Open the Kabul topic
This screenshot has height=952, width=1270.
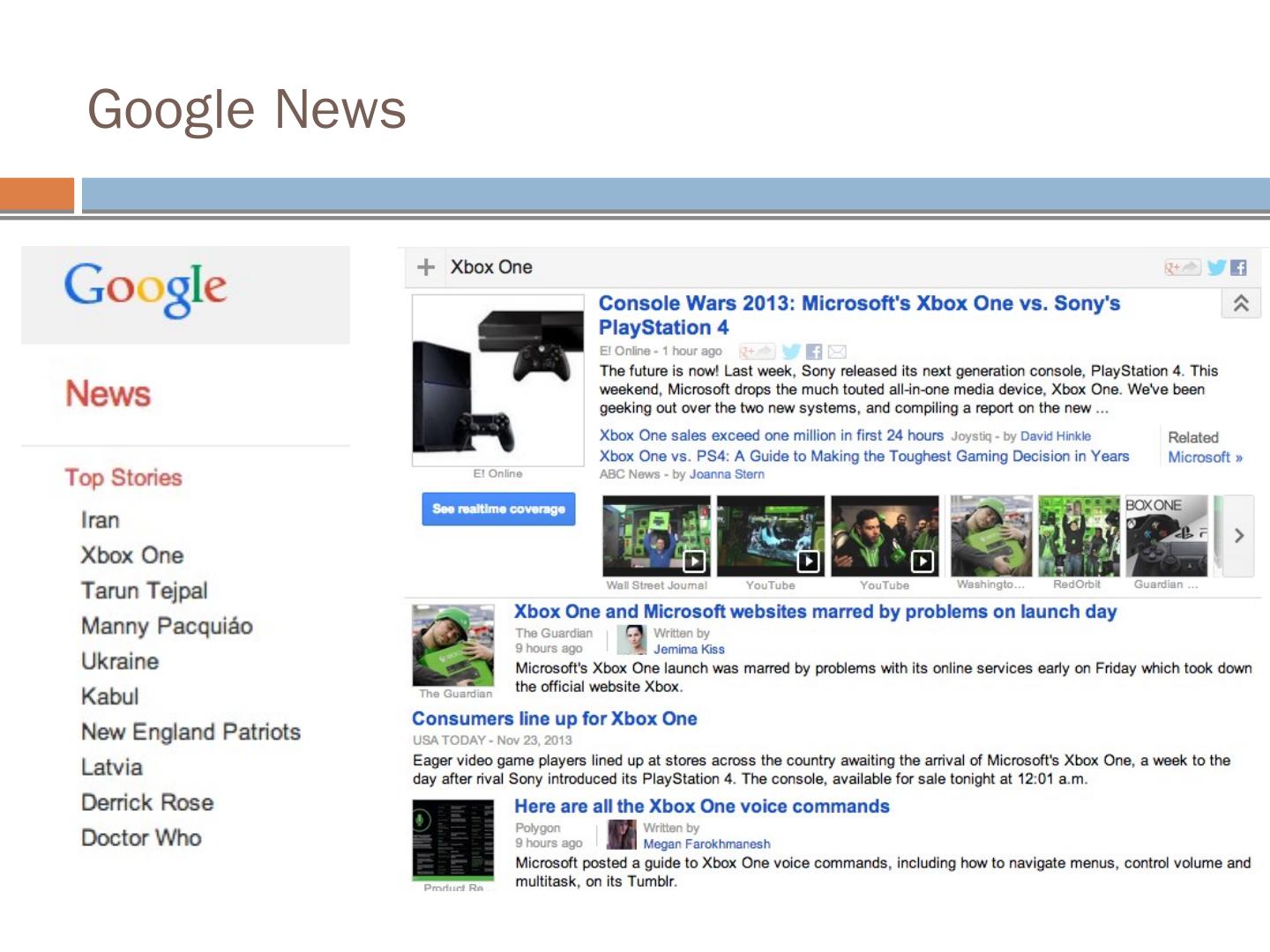click(110, 696)
